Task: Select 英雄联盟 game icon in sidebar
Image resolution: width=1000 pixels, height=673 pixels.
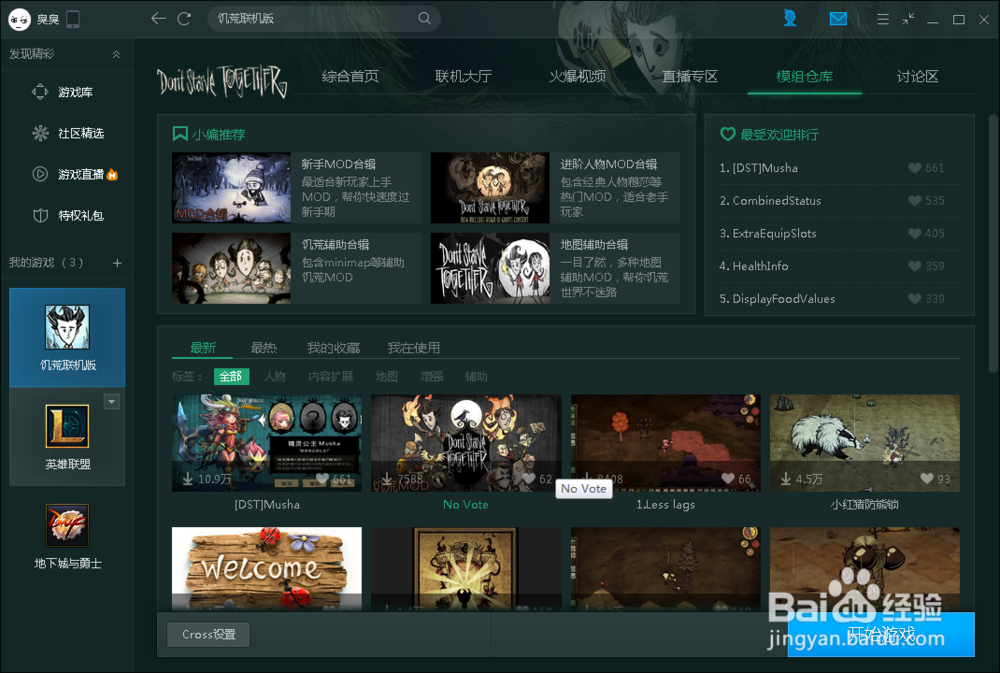Action: tap(67, 426)
